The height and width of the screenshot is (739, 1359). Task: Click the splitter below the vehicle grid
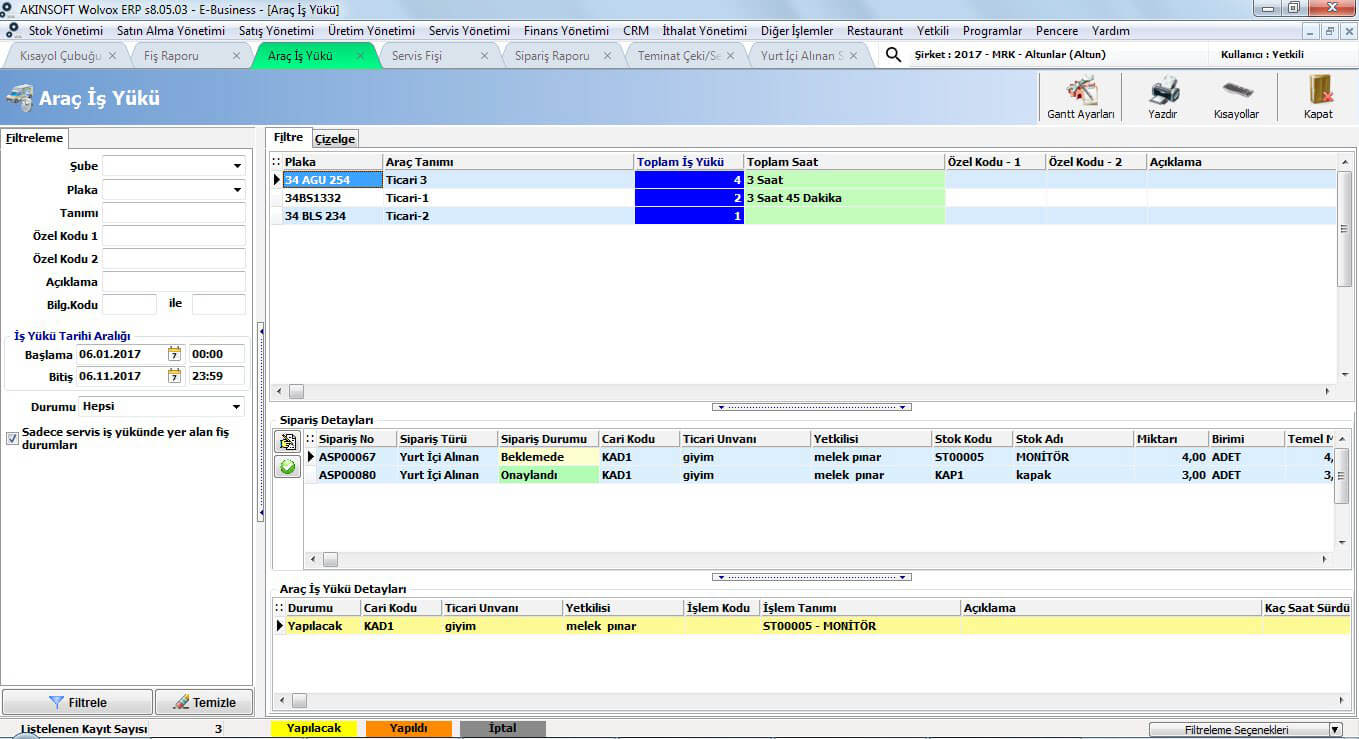[x=811, y=407]
